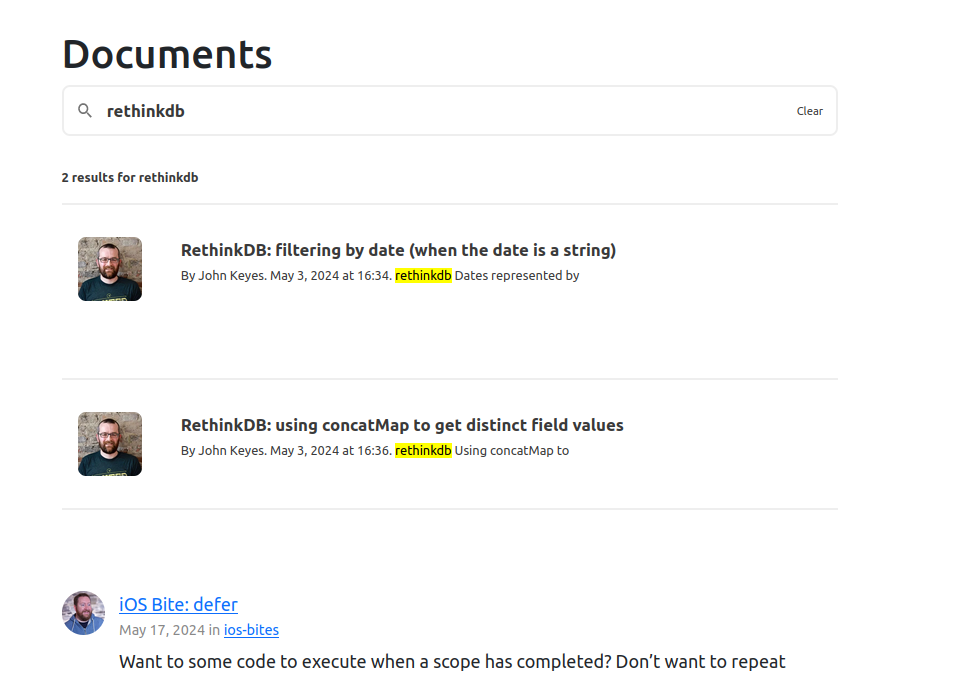Click the Documents page heading

pyautogui.click(x=167, y=54)
